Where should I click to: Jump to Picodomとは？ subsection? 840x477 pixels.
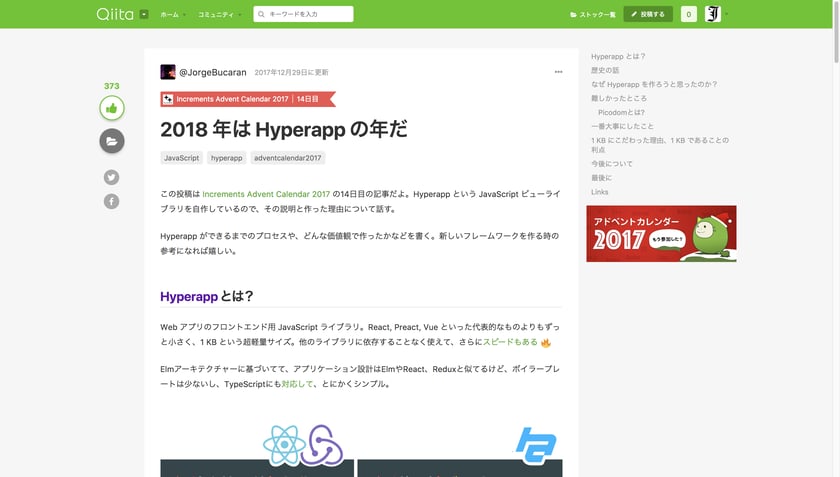(x=621, y=112)
